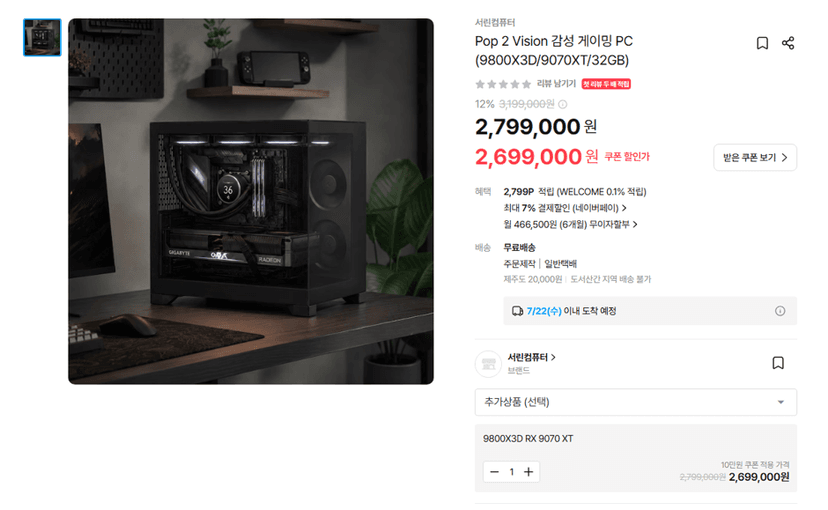Bookmark the 서린컴퓨터 brand store
The image size is (828, 510).
[x=778, y=363]
